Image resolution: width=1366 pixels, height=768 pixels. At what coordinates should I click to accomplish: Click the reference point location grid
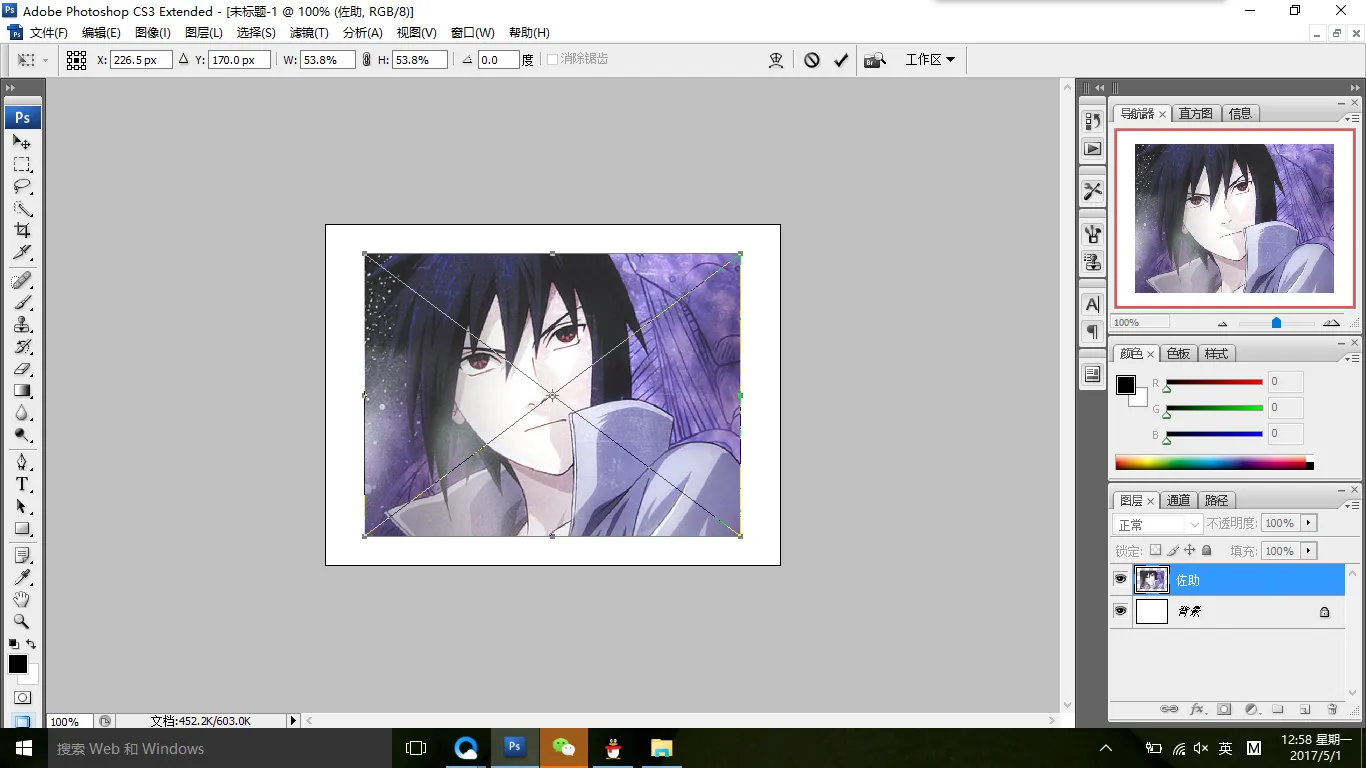coord(77,60)
